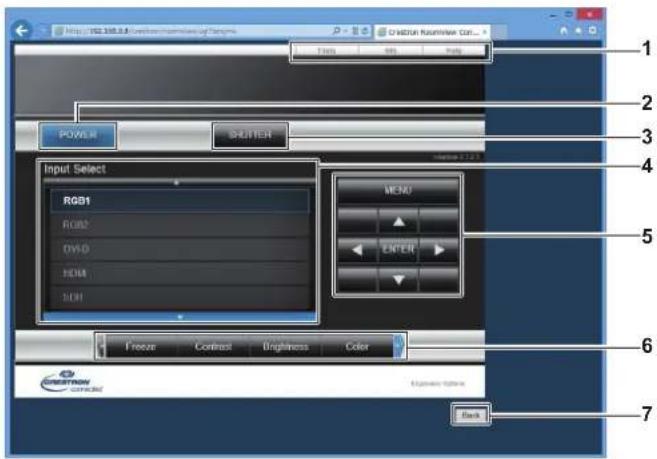Click the Brightness button
Screen dimensions: 657x459
tap(286, 347)
